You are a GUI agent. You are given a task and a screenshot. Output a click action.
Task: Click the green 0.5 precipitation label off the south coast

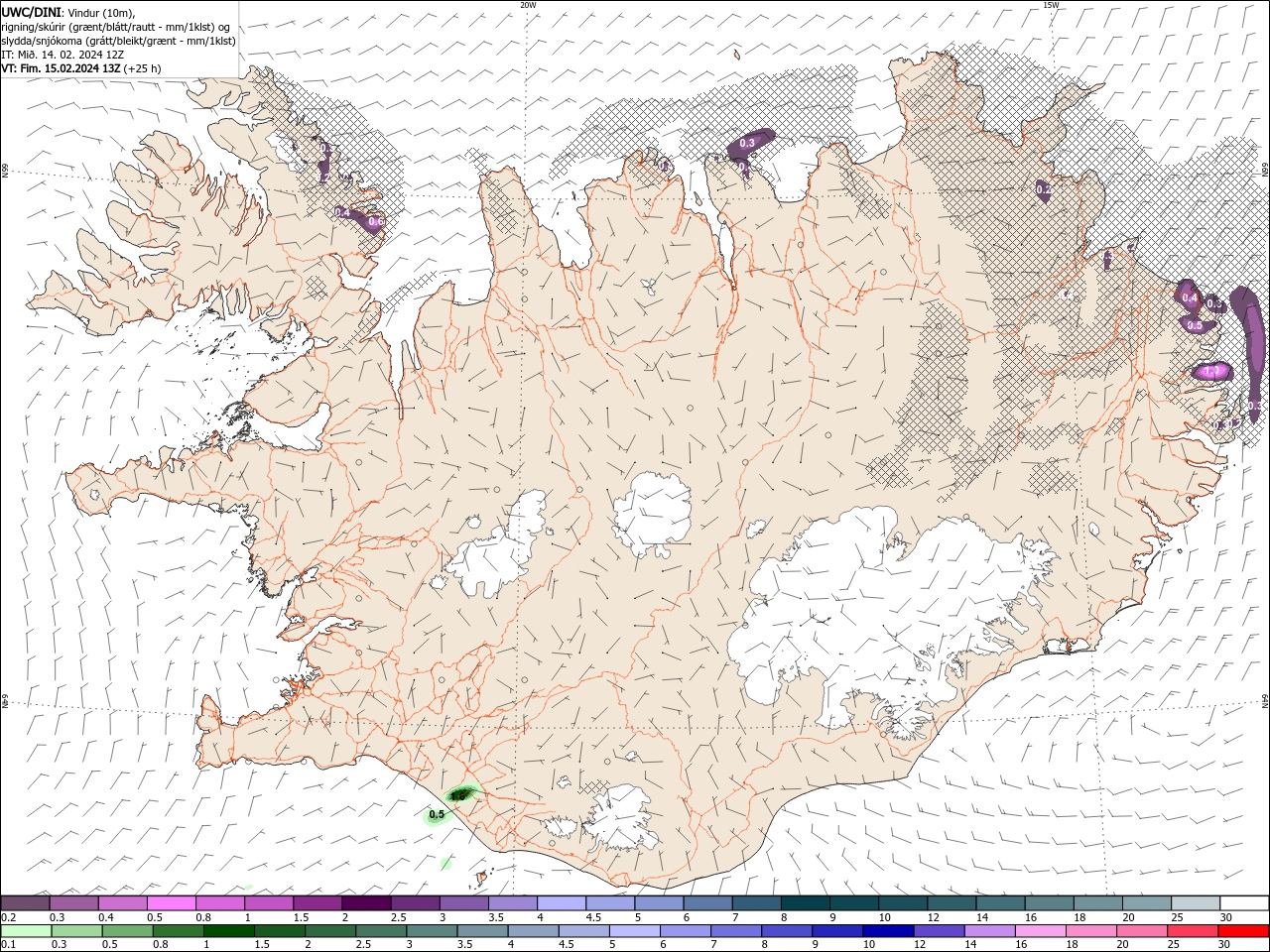point(437,815)
